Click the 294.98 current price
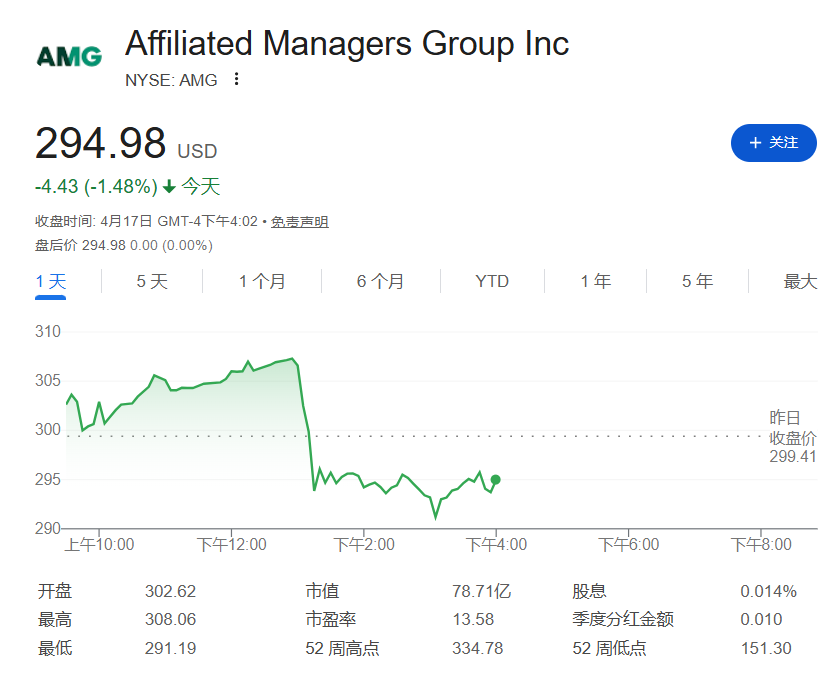The image size is (830, 685). [x=100, y=144]
